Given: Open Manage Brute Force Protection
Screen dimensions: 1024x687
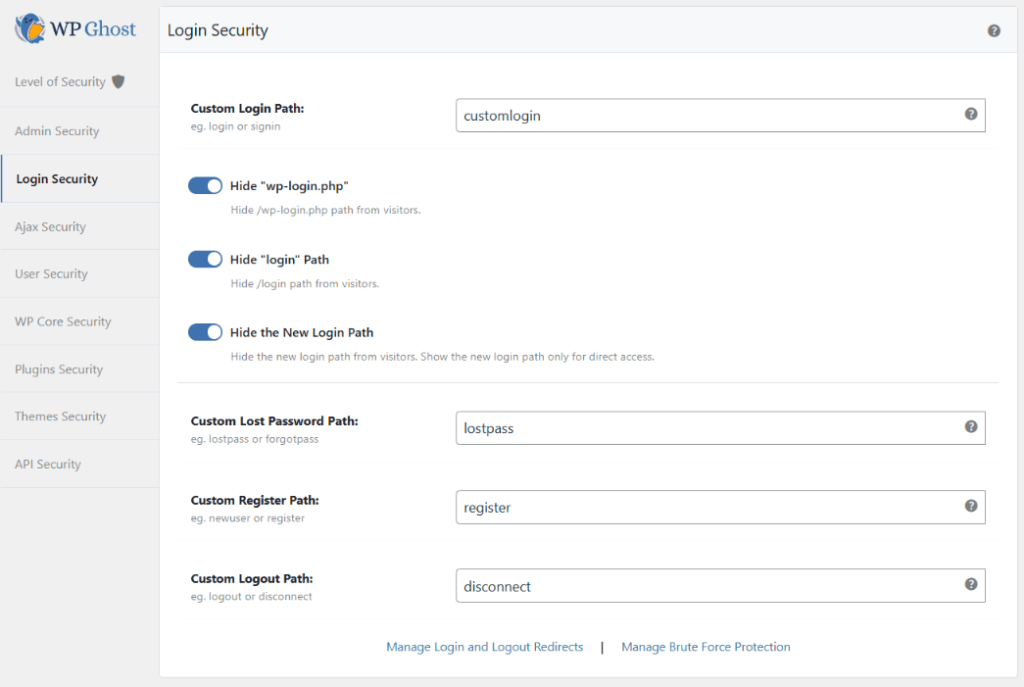Looking at the screenshot, I should (706, 647).
